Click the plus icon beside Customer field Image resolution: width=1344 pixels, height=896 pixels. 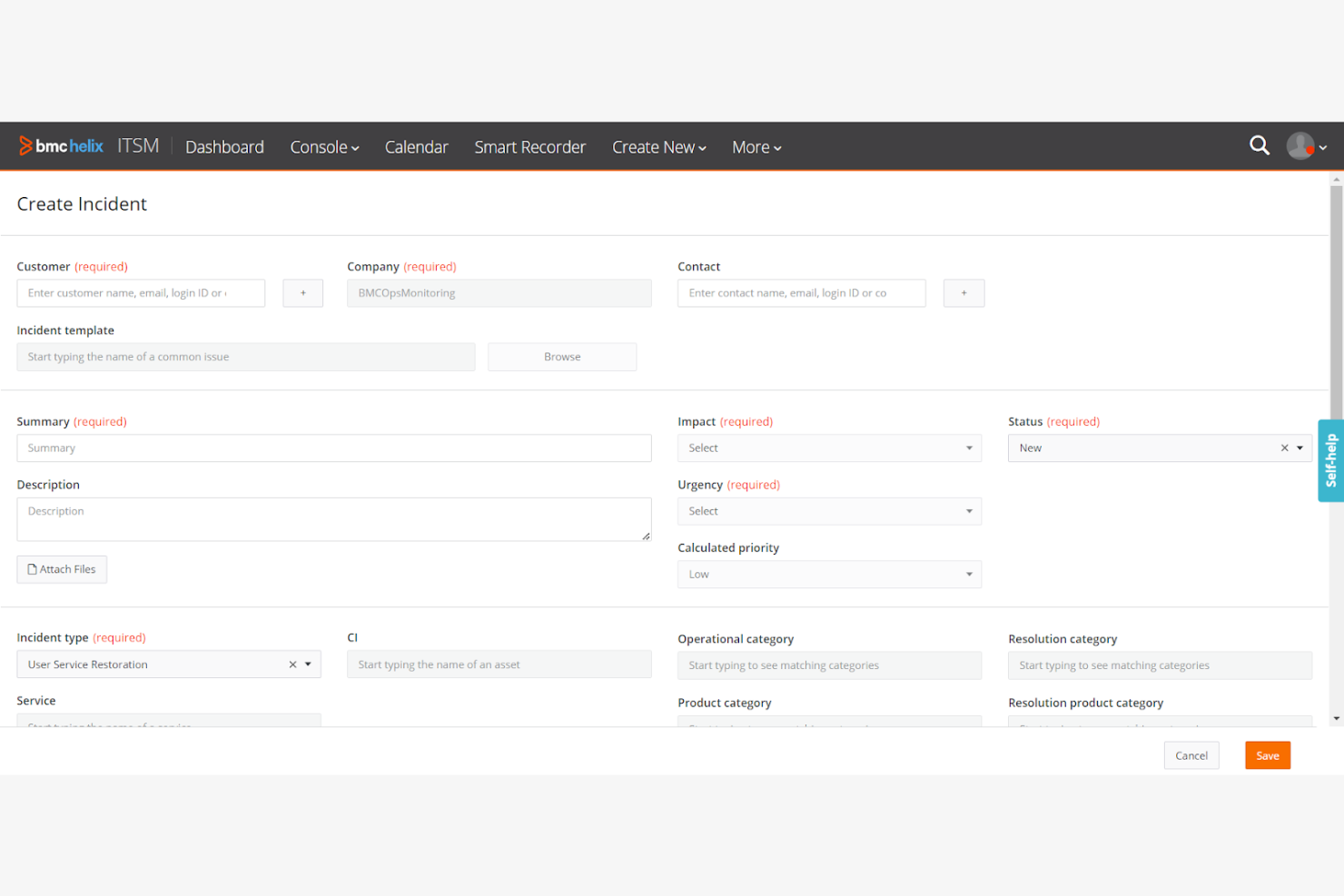pos(302,292)
